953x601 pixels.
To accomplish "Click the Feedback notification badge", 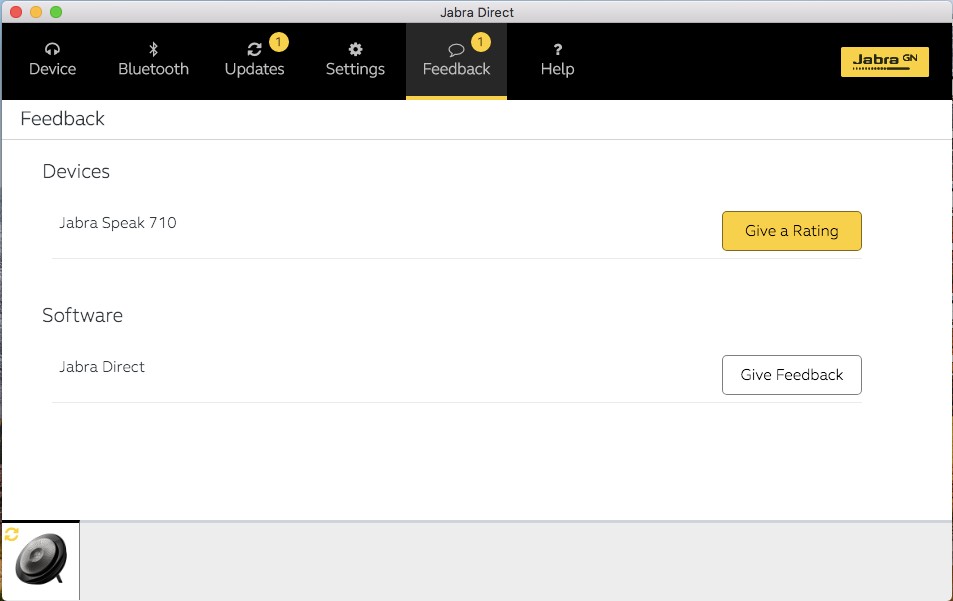I will coord(480,42).
